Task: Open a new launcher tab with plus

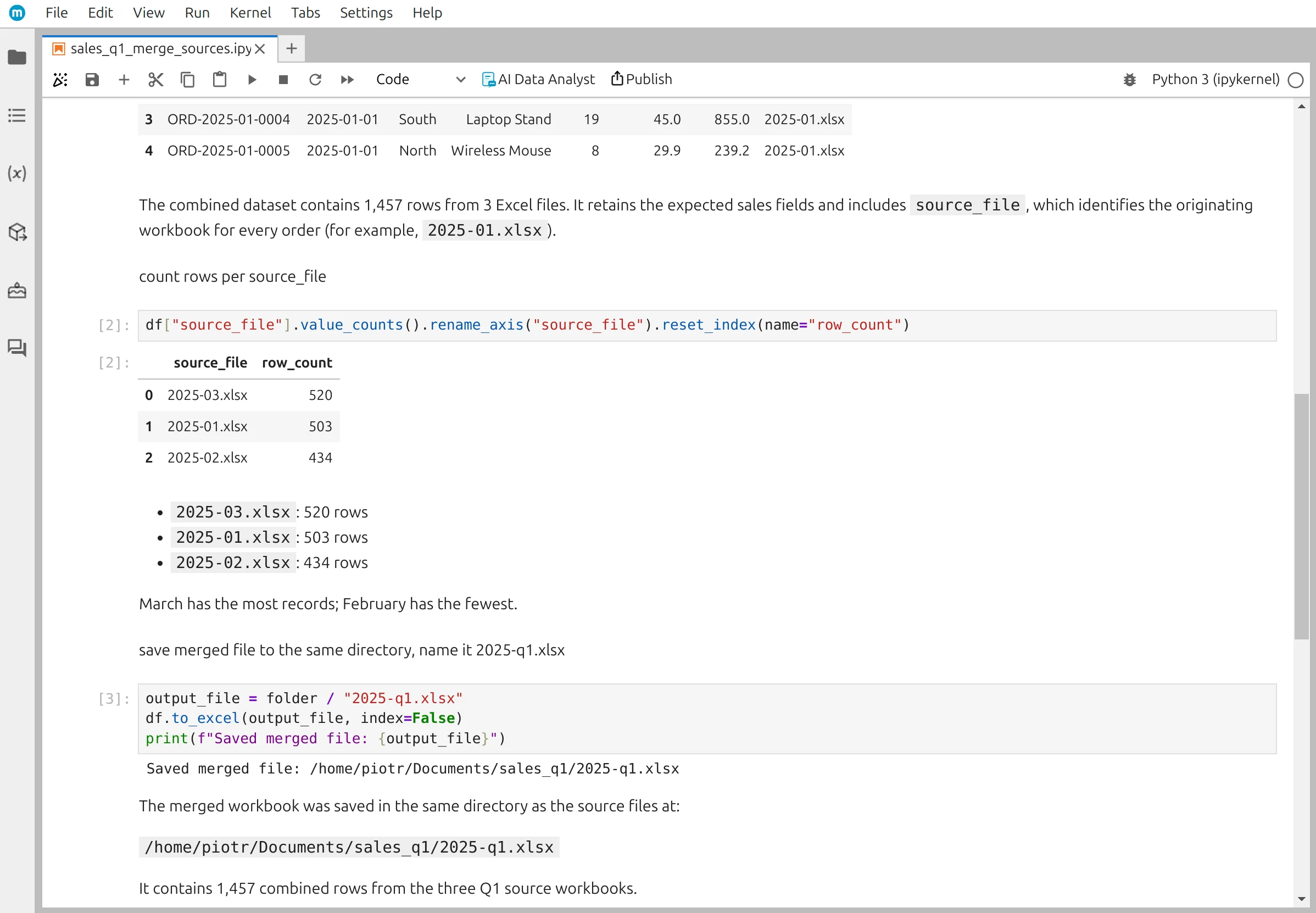Action: click(292, 49)
